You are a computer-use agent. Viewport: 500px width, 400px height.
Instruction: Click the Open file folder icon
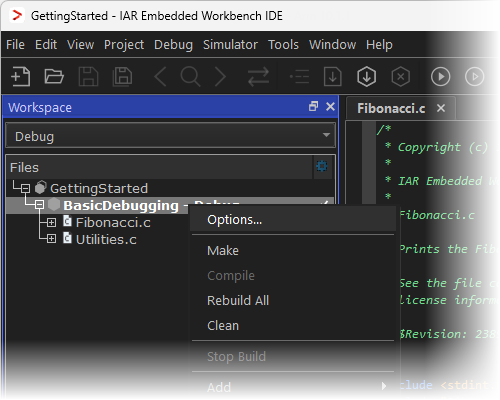click(54, 76)
